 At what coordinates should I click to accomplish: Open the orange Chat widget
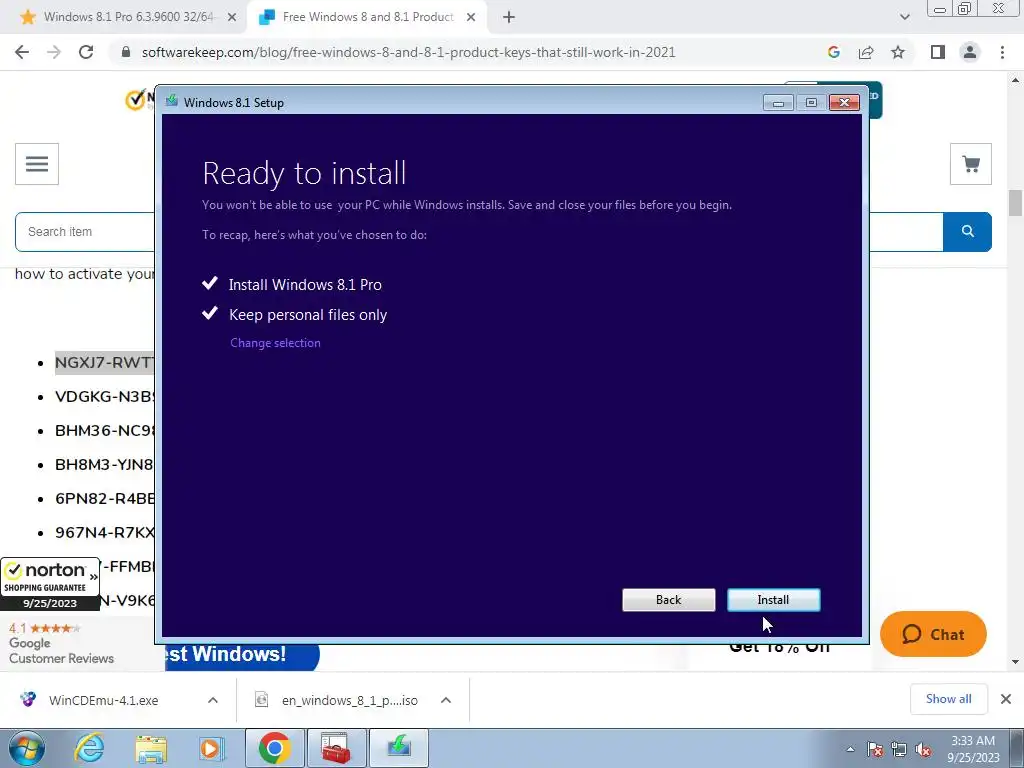click(933, 634)
